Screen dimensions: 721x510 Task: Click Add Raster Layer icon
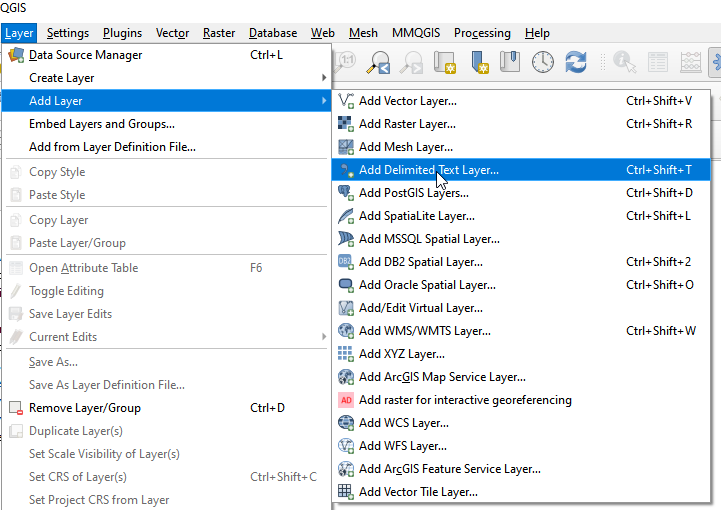(346, 124)
